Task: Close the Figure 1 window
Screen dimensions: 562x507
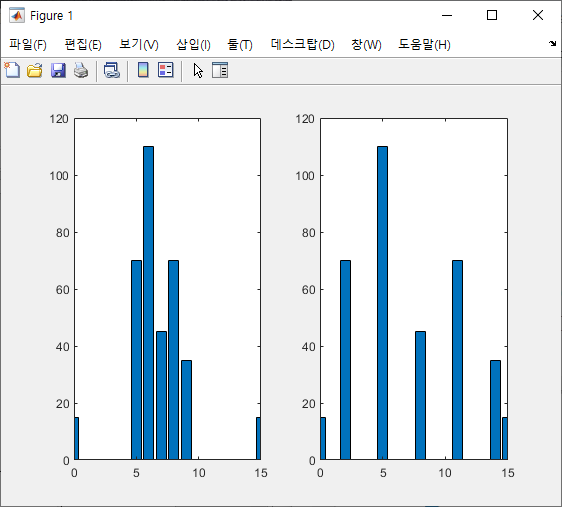Action: (x=538, y=15)
